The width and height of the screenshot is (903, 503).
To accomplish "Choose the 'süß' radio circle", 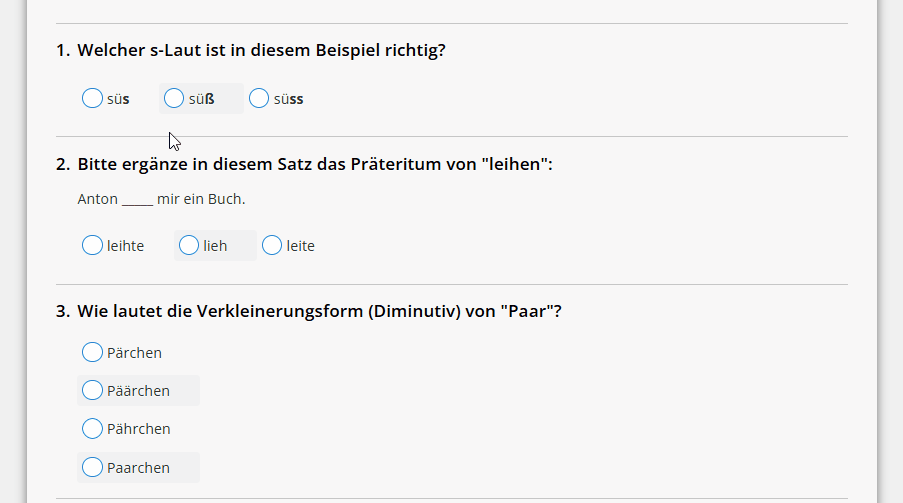I will [x=174, y=99].
